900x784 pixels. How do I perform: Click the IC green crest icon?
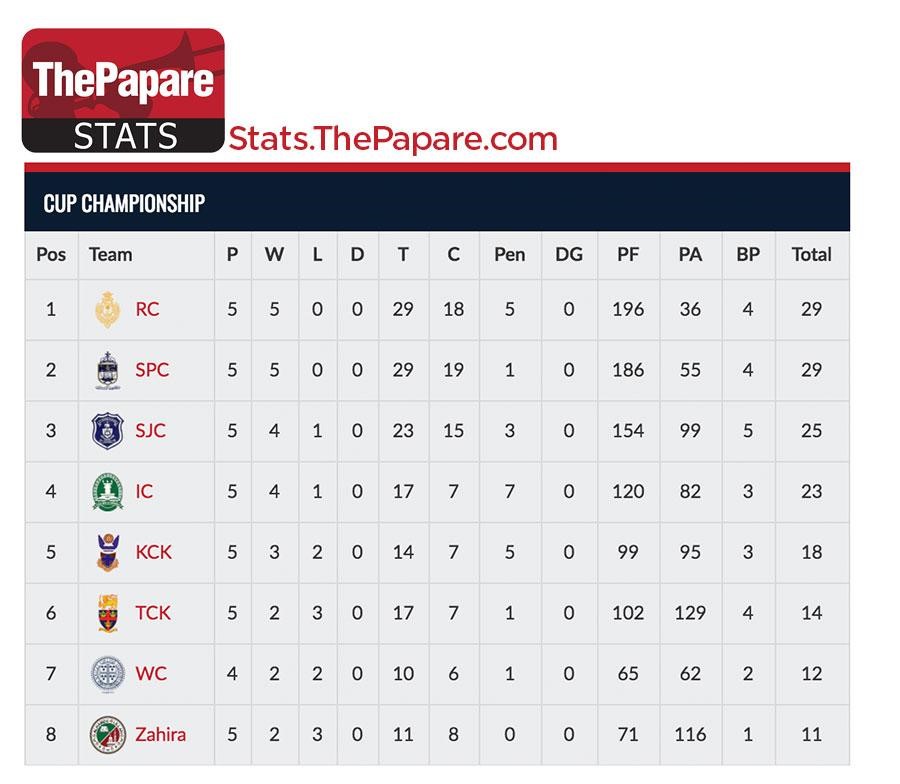[107, 492]
